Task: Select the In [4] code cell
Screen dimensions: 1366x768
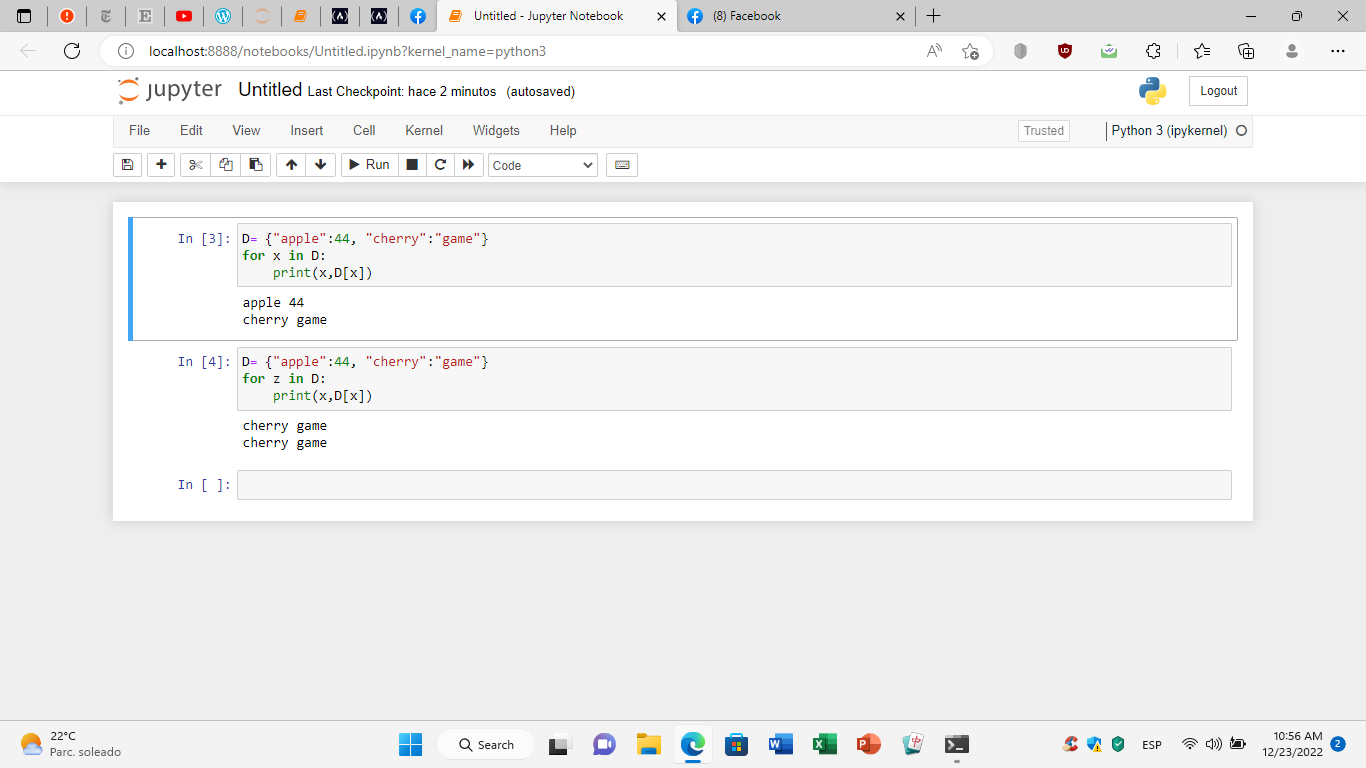Action: coord(700,378)
